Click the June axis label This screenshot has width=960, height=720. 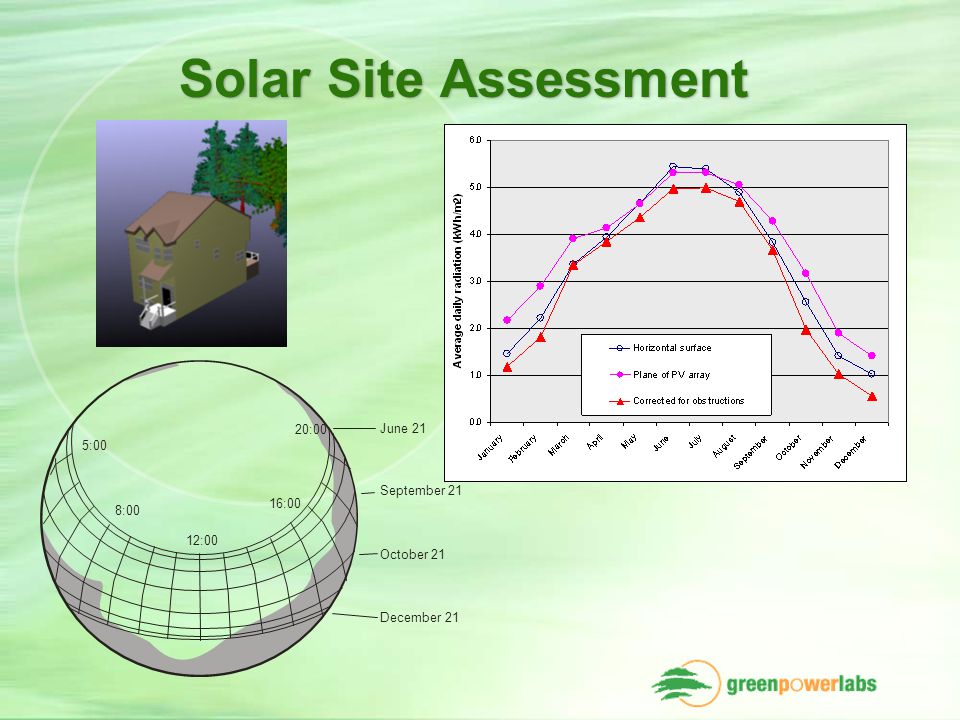tap(661, 443)
